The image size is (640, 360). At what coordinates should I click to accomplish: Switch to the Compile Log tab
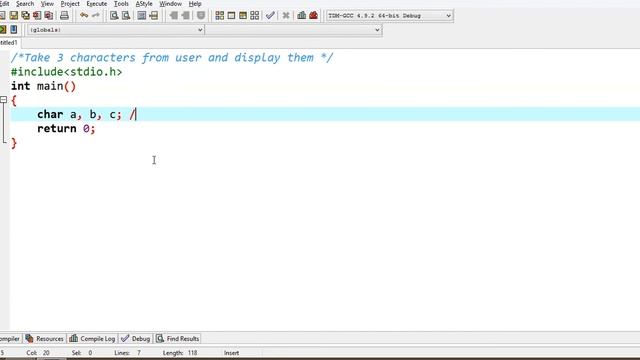coord(92,338)
